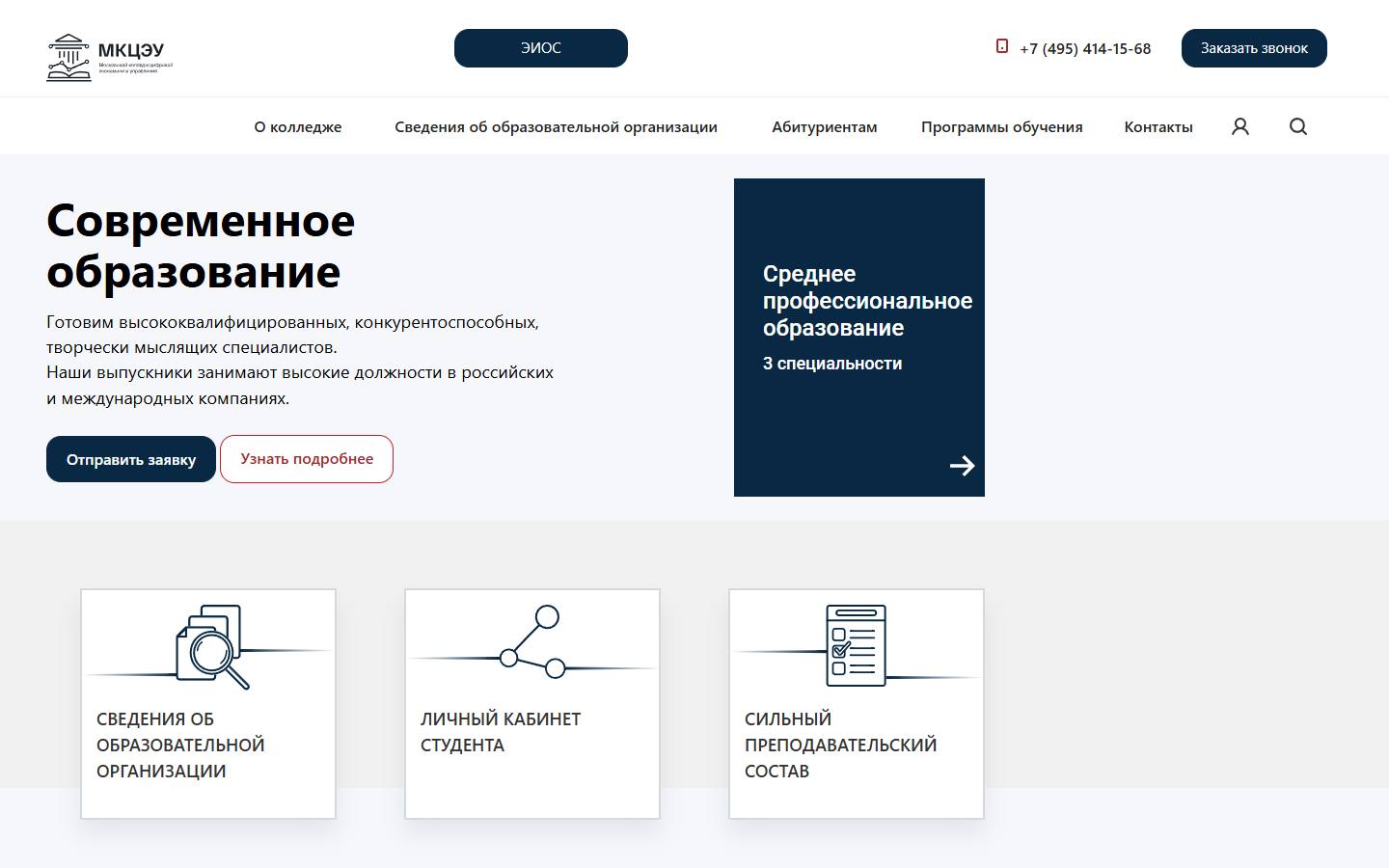Go to the Абитуриентам menu

point(825,127)
